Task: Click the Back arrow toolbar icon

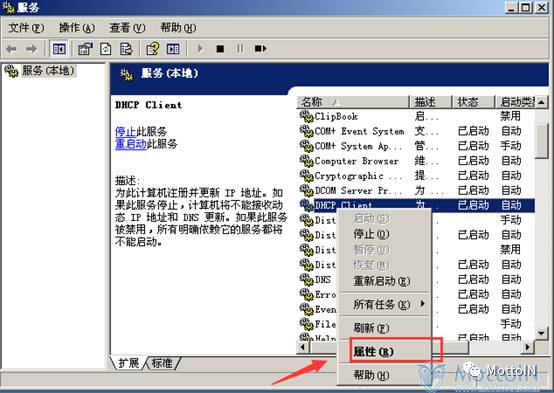Action: coord(11,49)
